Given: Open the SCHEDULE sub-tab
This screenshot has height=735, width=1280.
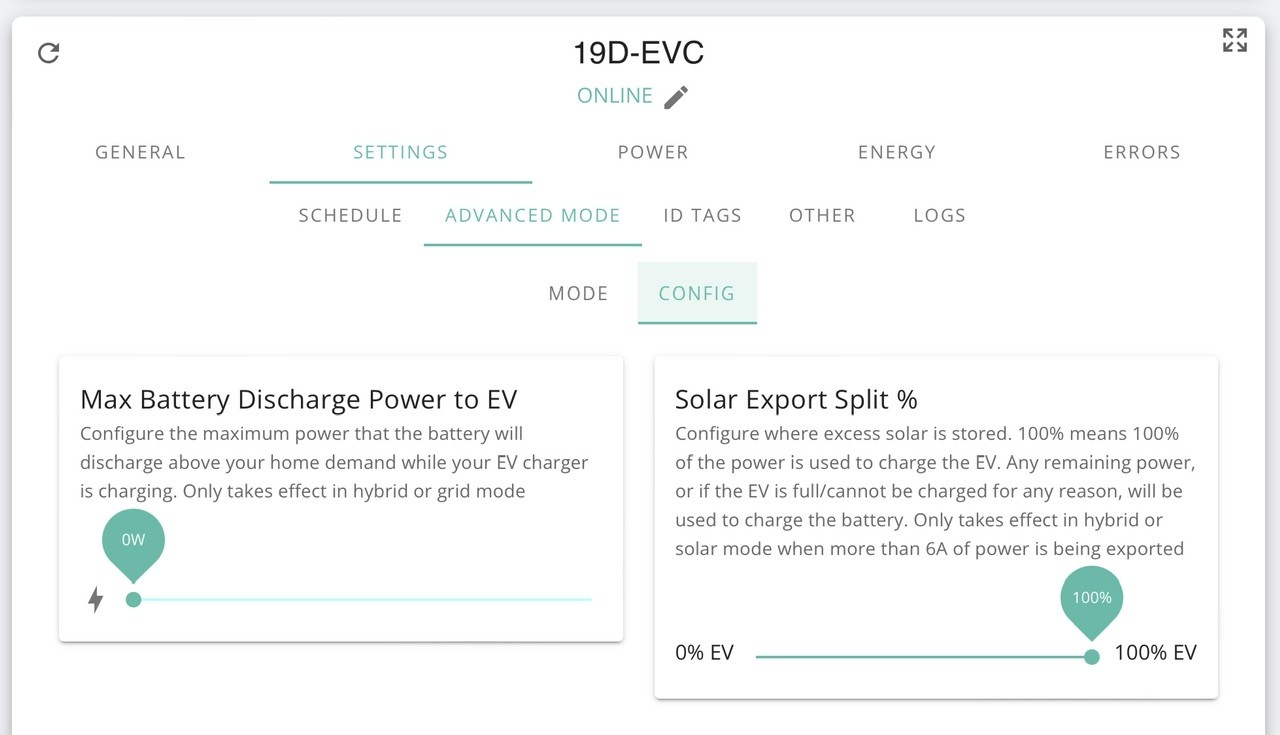Looking at the screenshot, I should tap(350, 215).
